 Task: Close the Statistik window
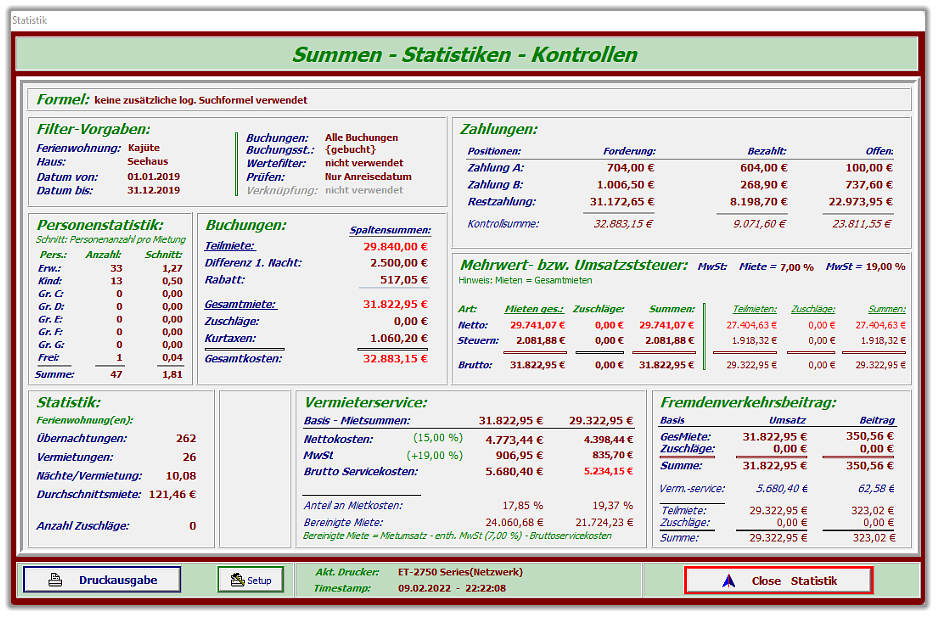click(x=778, y=581)
